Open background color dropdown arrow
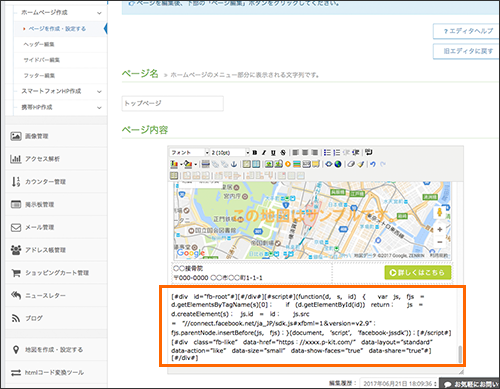500x389 pixels. tap(195, 164)
